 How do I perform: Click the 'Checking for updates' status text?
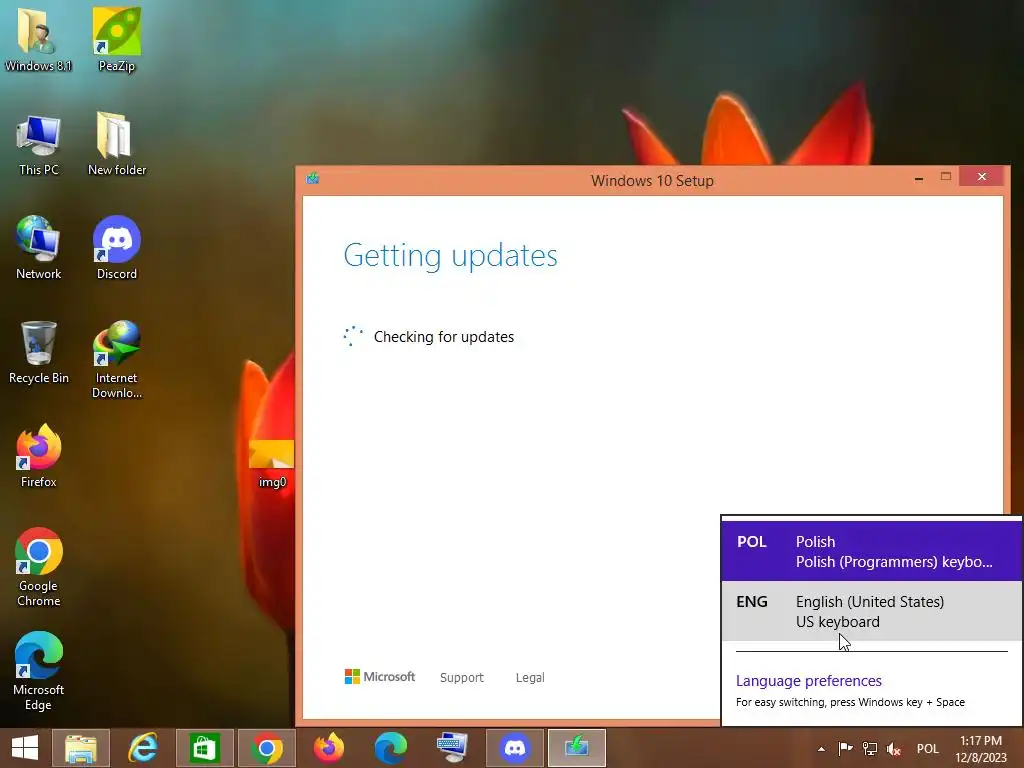tap(443, 337)
